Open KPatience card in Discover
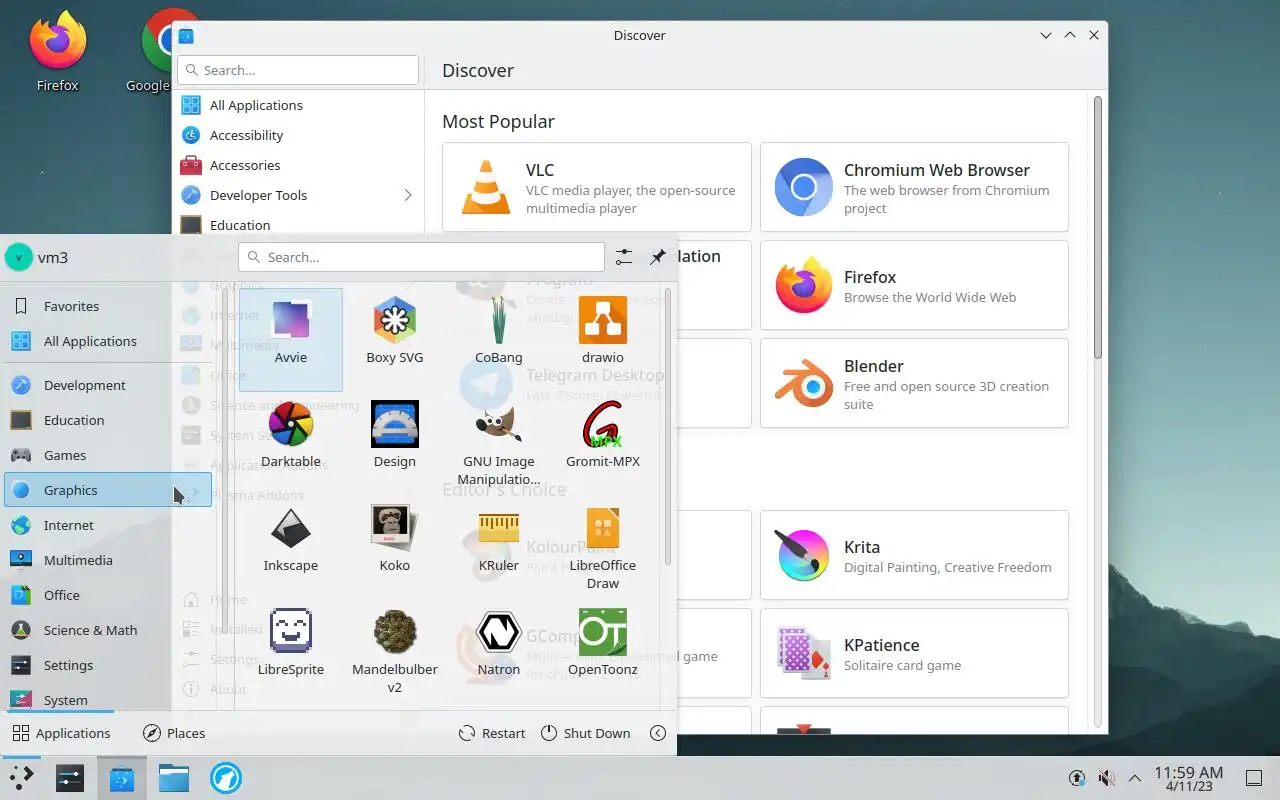The width and height of the screenshot is (1280, 800). pos(914,653)
